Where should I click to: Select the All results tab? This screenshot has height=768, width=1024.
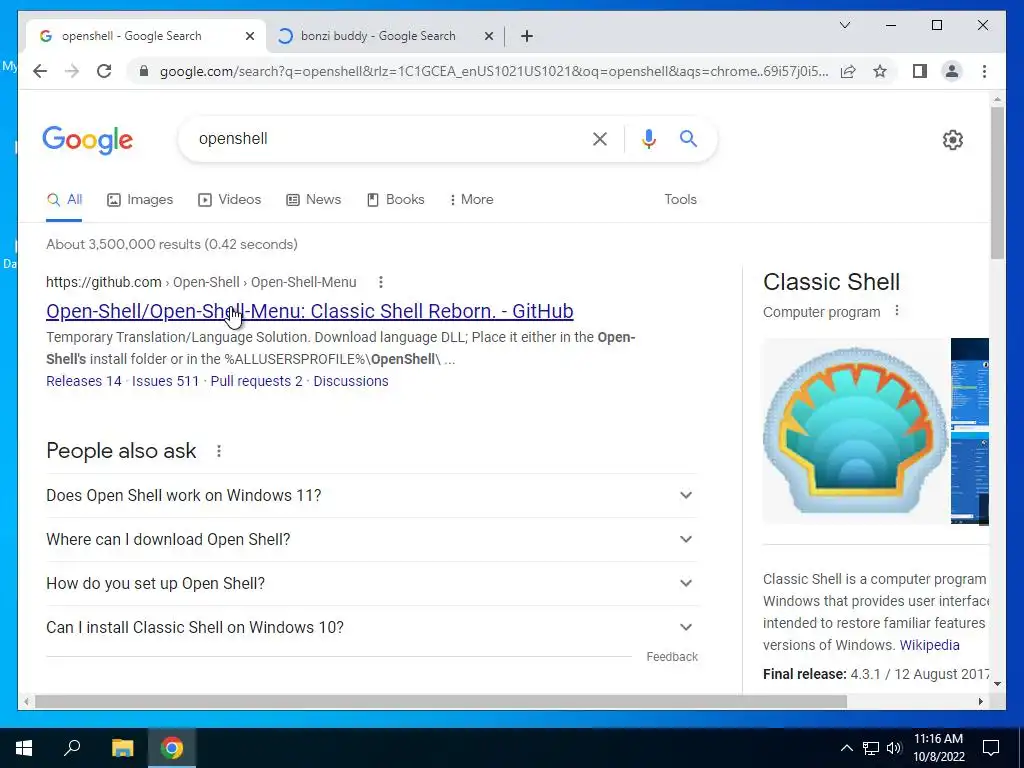(64, 200)
